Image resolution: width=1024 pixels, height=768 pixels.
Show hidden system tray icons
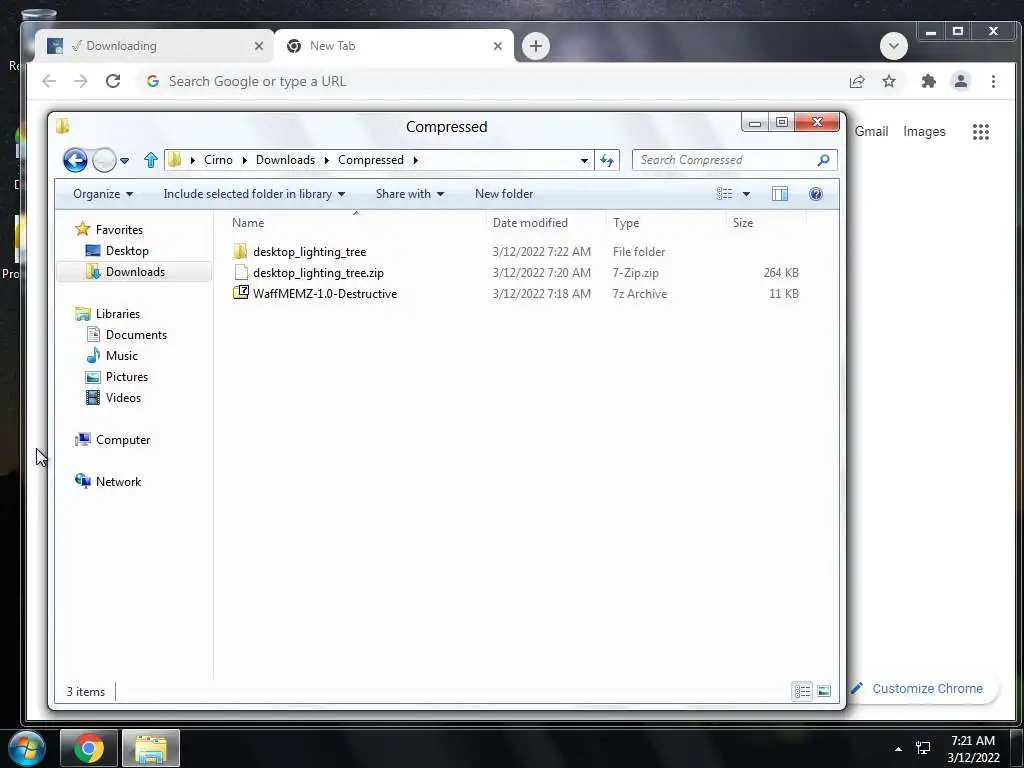(x=898, y=749)
